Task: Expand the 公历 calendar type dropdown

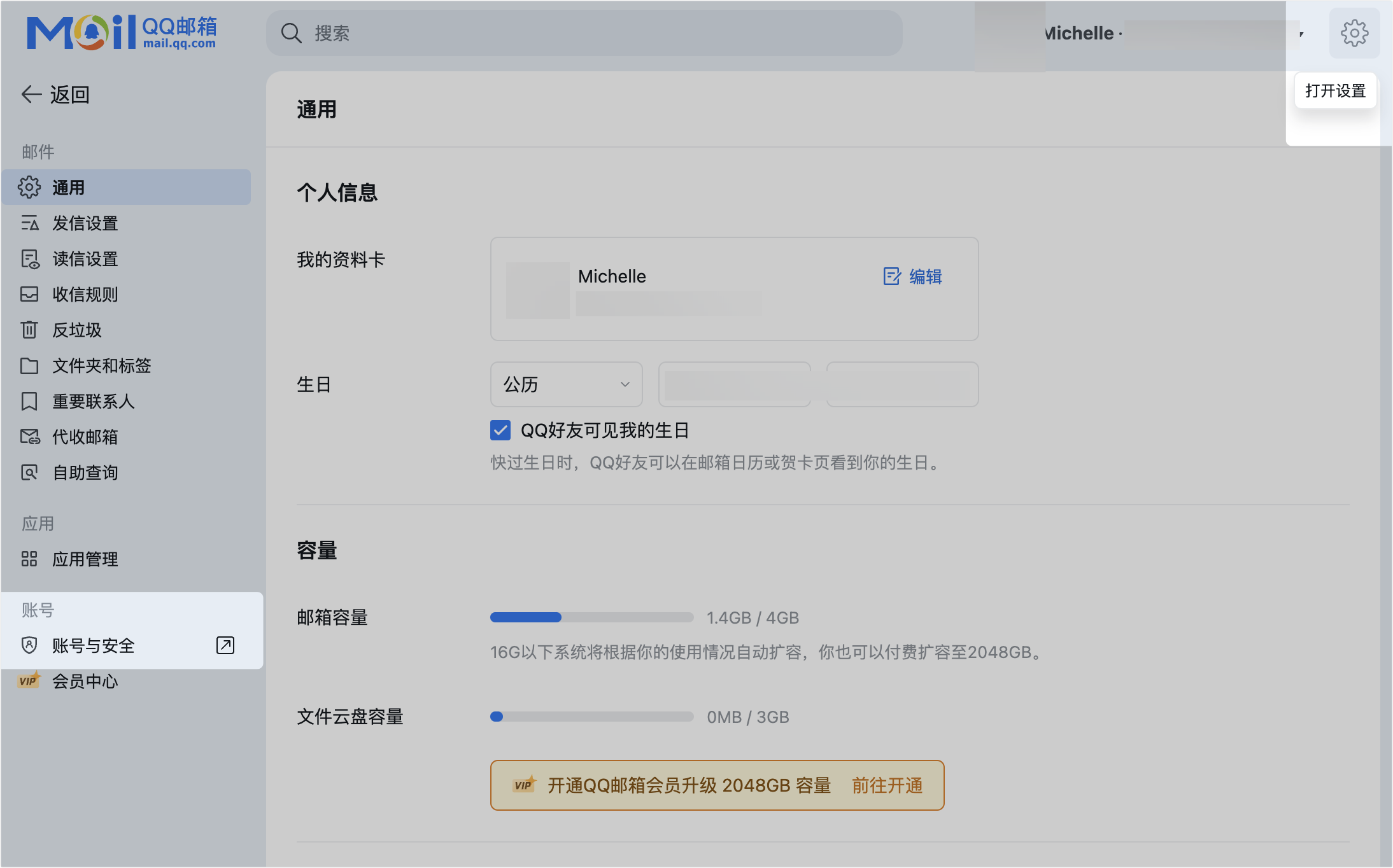Action: pyautogui.click(x=565, y=384)
